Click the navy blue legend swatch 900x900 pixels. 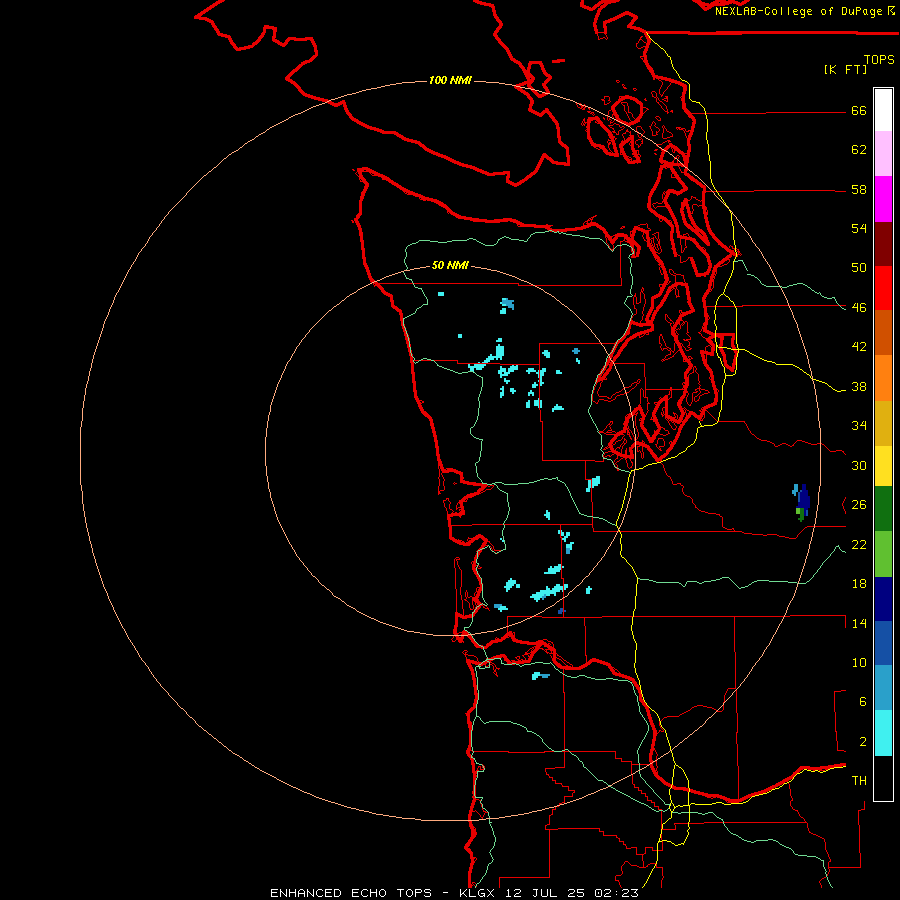coord(883,599)
